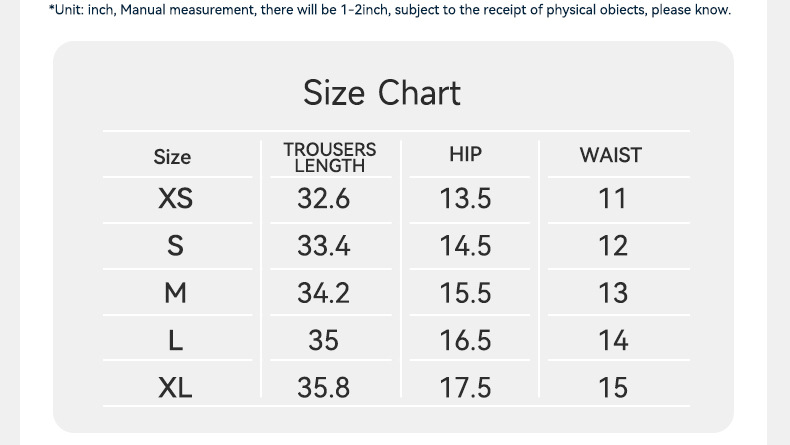
Task: Select the XS size row label
Action: tap(175, 199)
